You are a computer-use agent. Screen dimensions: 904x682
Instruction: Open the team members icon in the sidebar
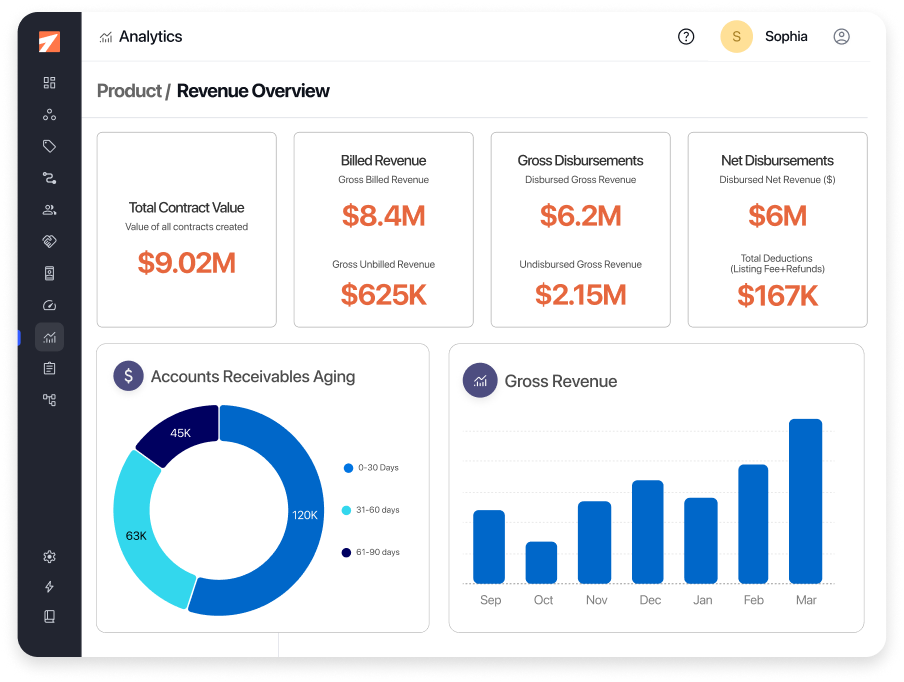(x=49, y=209)
